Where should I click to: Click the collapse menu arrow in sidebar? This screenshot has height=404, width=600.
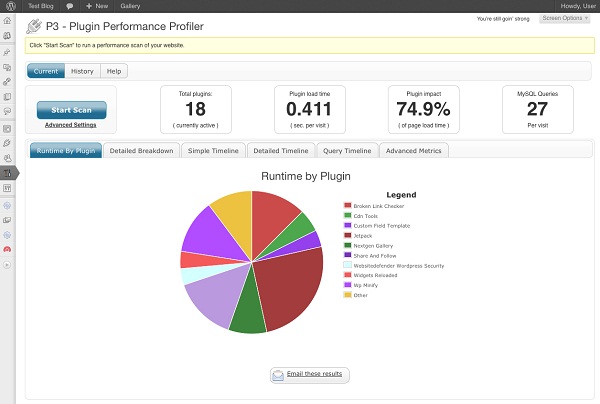coord(8,265)
